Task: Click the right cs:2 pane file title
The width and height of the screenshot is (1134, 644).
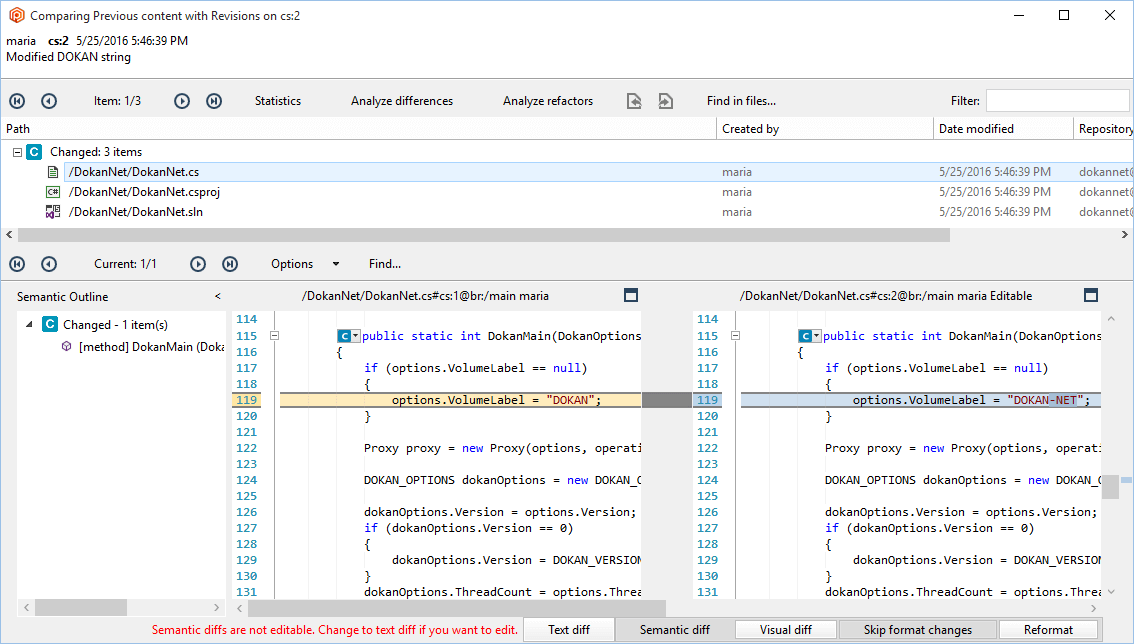Action: pyautogui.click(x=886, y=296)
